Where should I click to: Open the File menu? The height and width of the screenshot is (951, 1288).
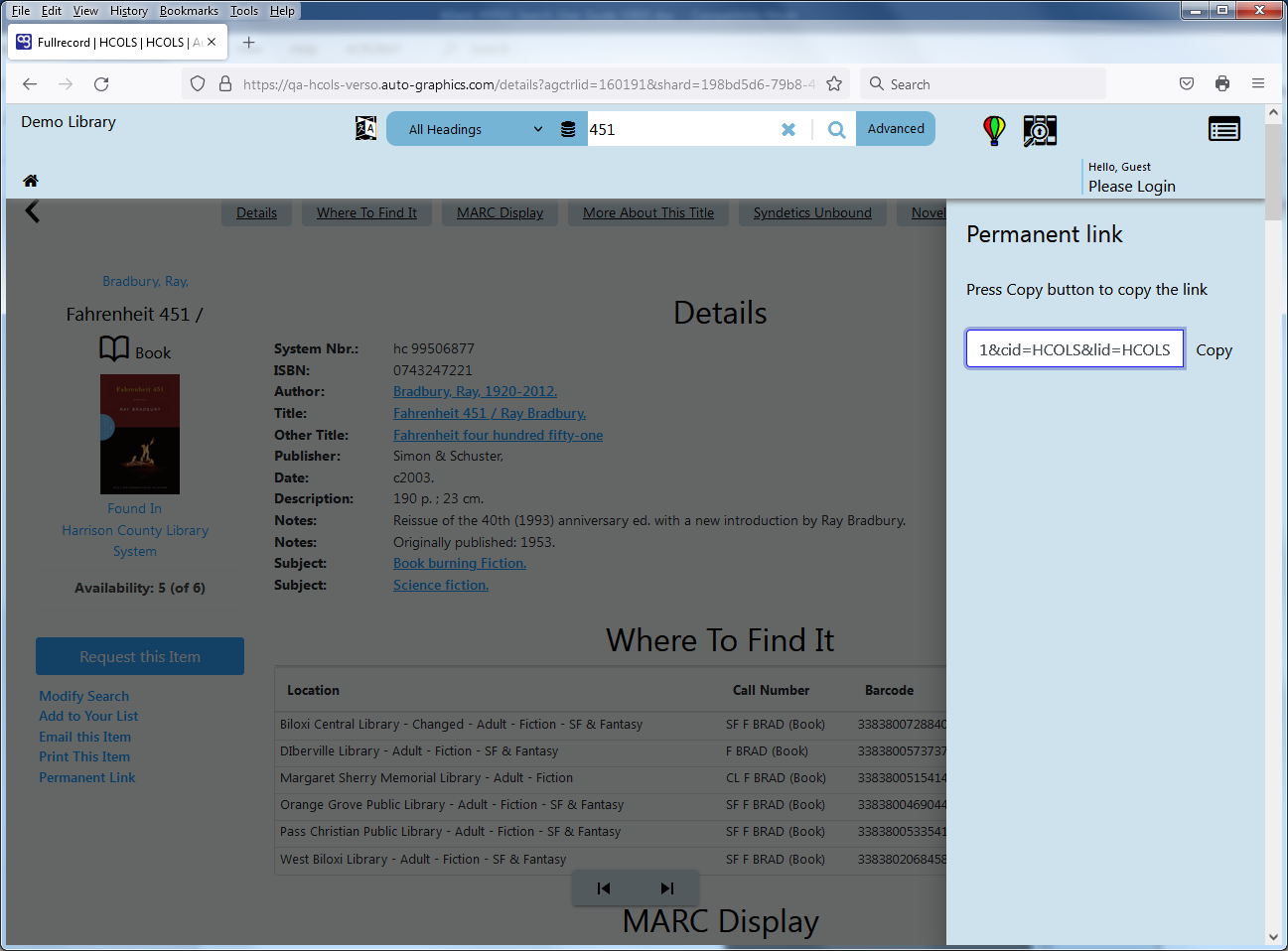coord(21,11)
